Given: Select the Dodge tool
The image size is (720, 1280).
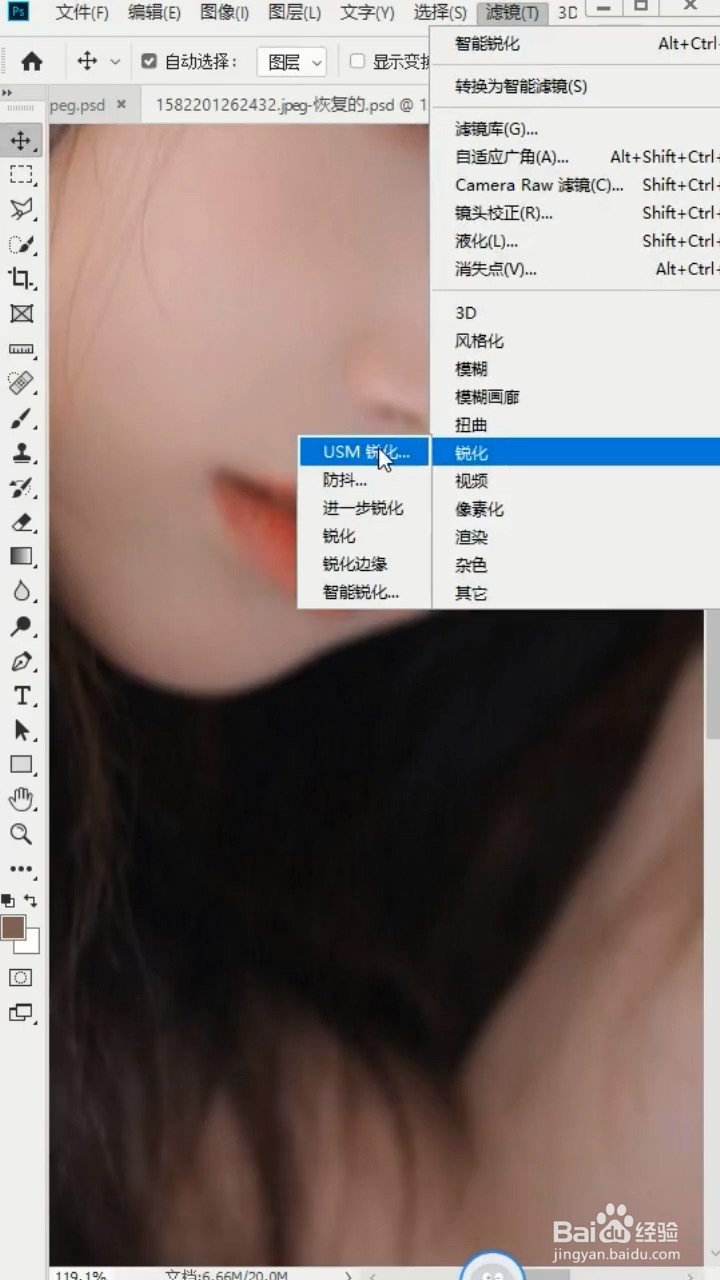Looking at the screenshot, I should point(21,626).
